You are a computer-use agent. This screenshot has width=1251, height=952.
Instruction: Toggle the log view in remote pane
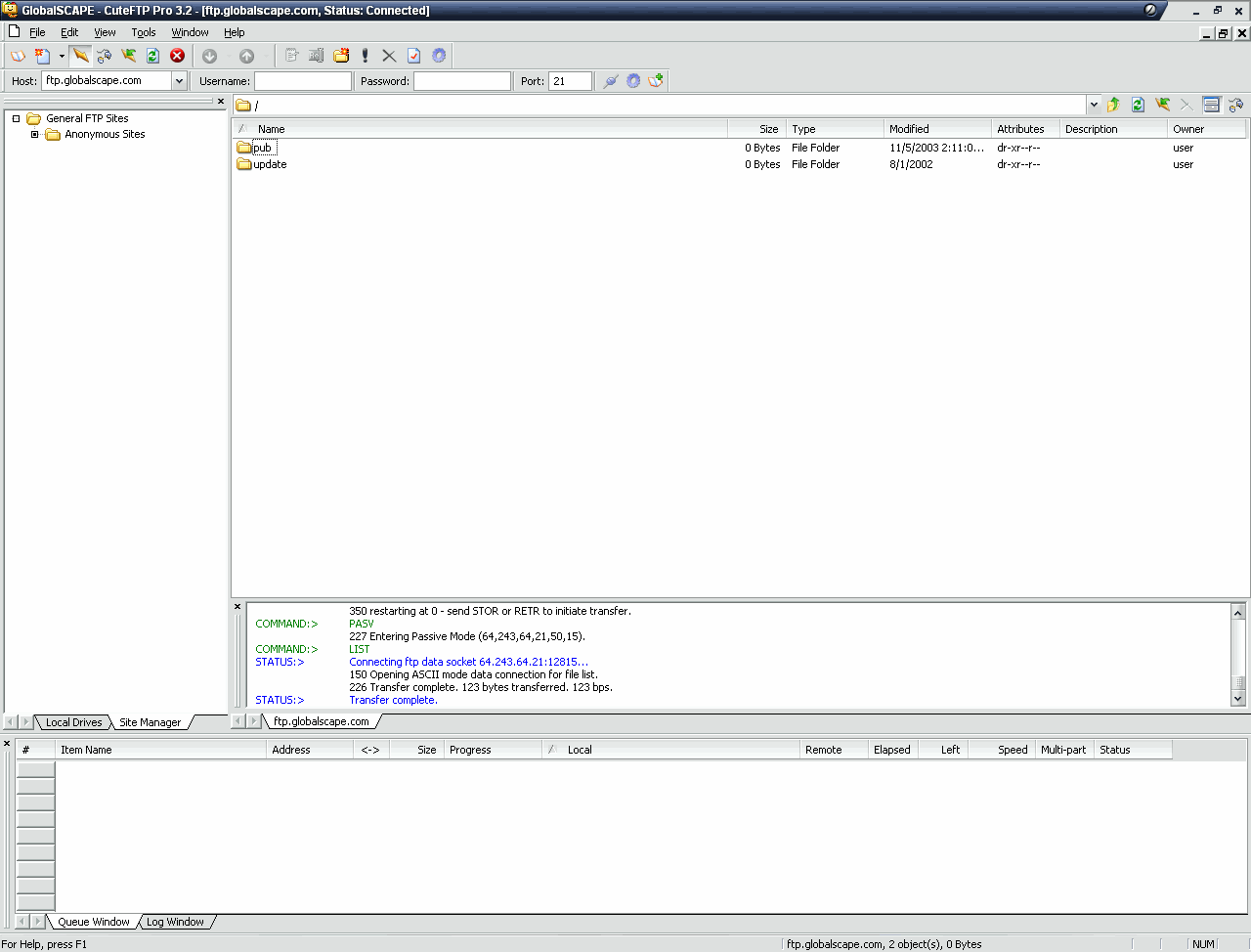click(1211, 105)
